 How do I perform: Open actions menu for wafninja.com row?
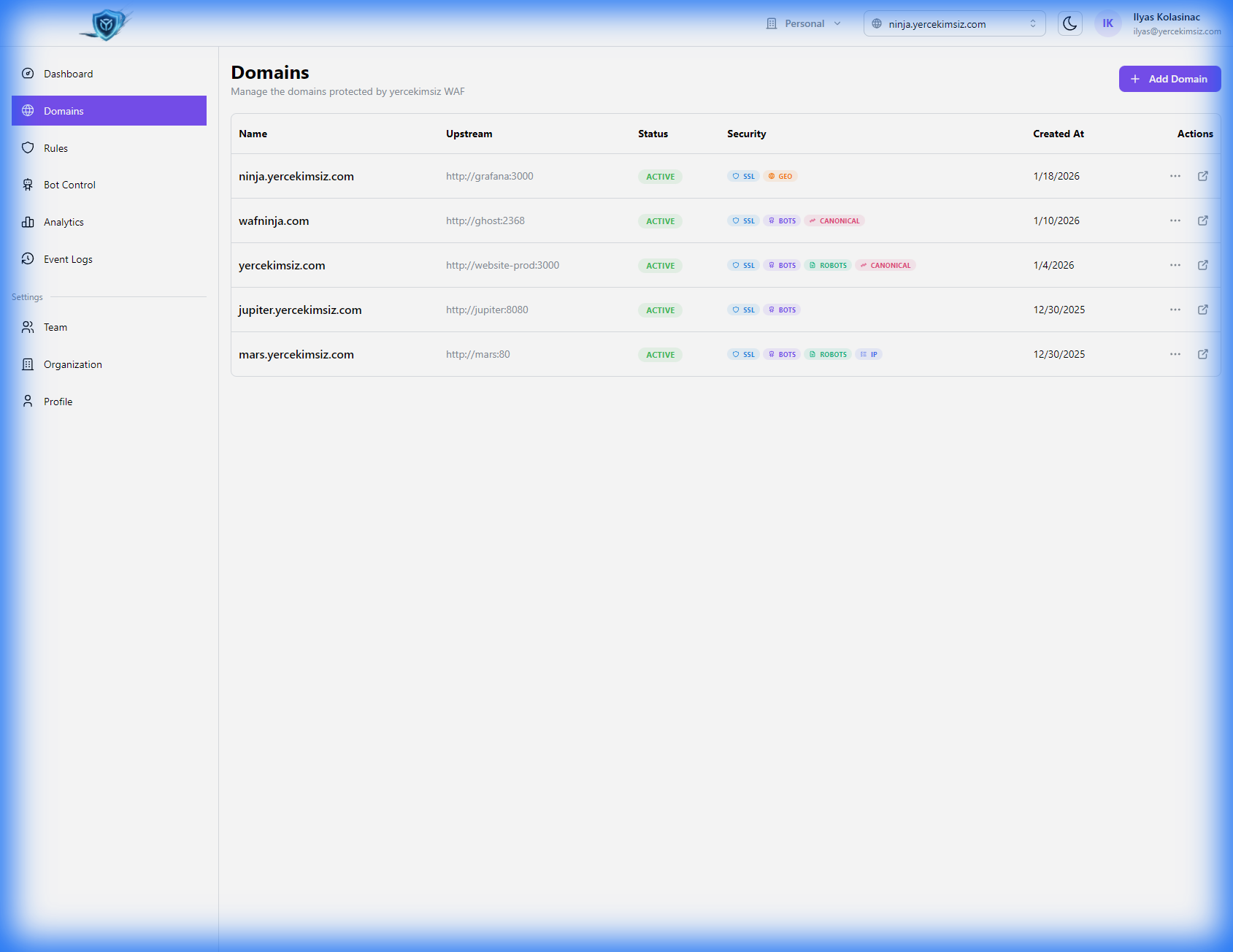pyautogui.click(x=1175, y=220)
